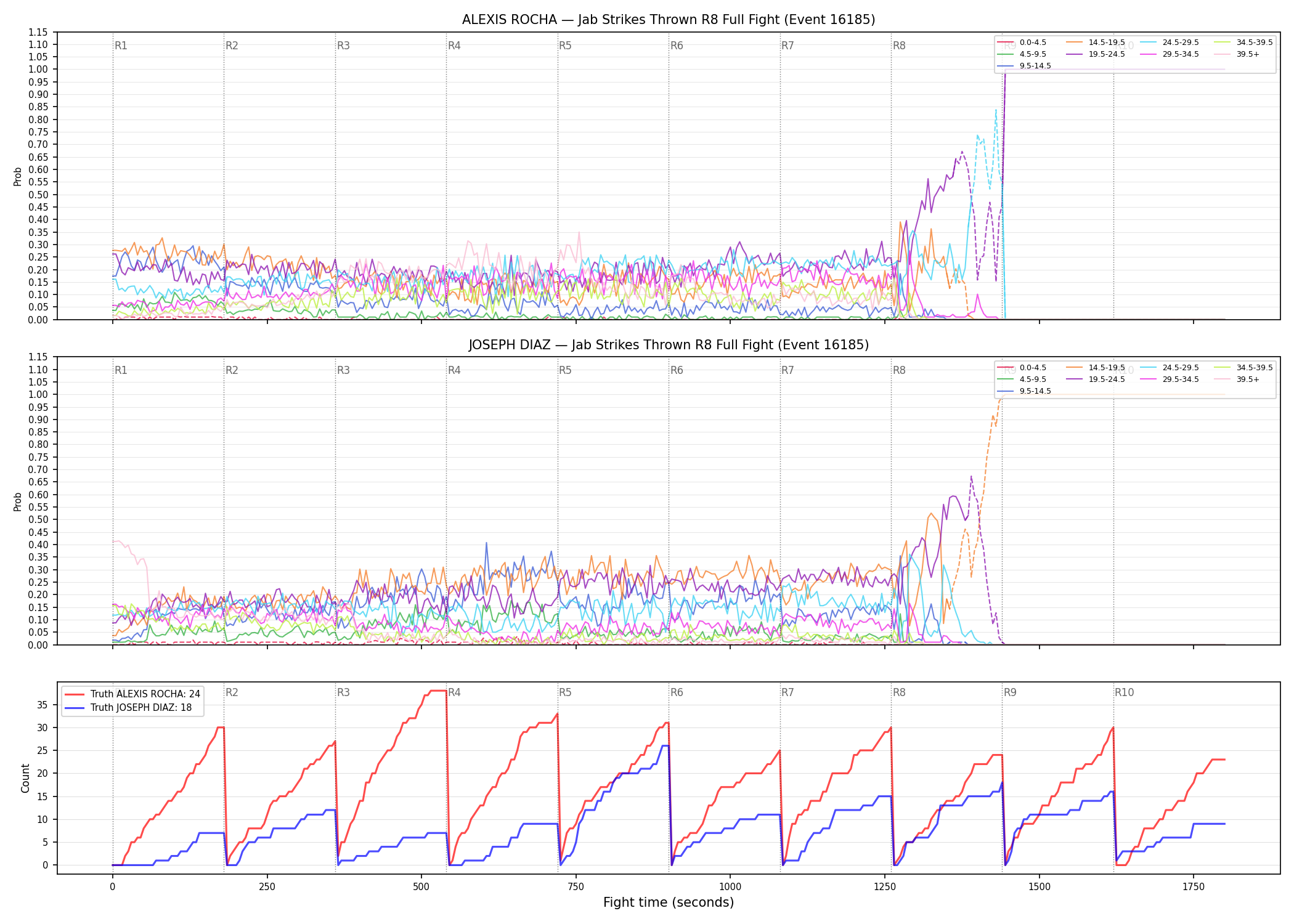Click the '0.50' tick on JOSEPH DIAZ Prob axis
1294x924 pixels.
[38, 519]
